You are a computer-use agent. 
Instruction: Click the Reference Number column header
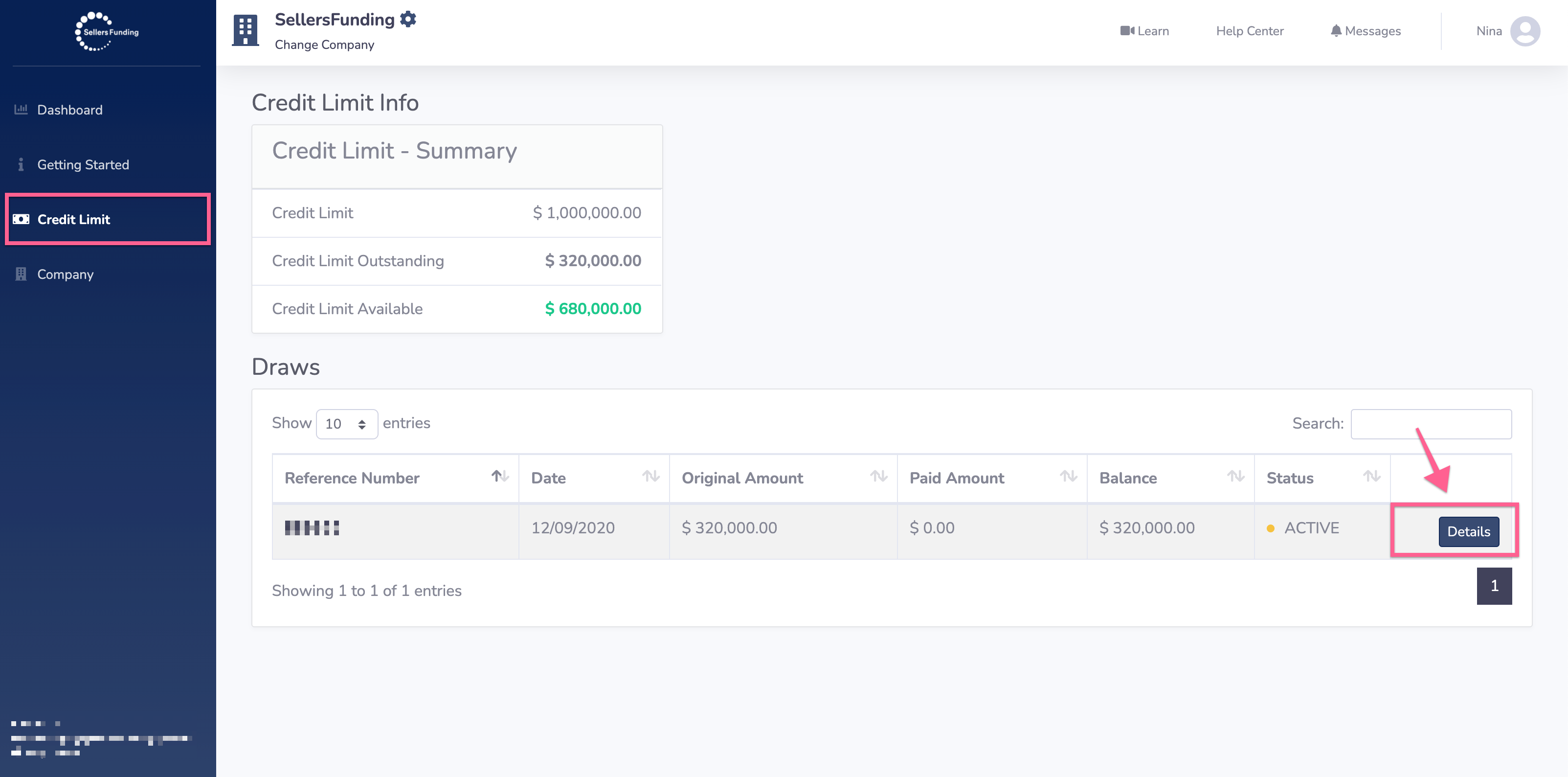tap(396, 478)
